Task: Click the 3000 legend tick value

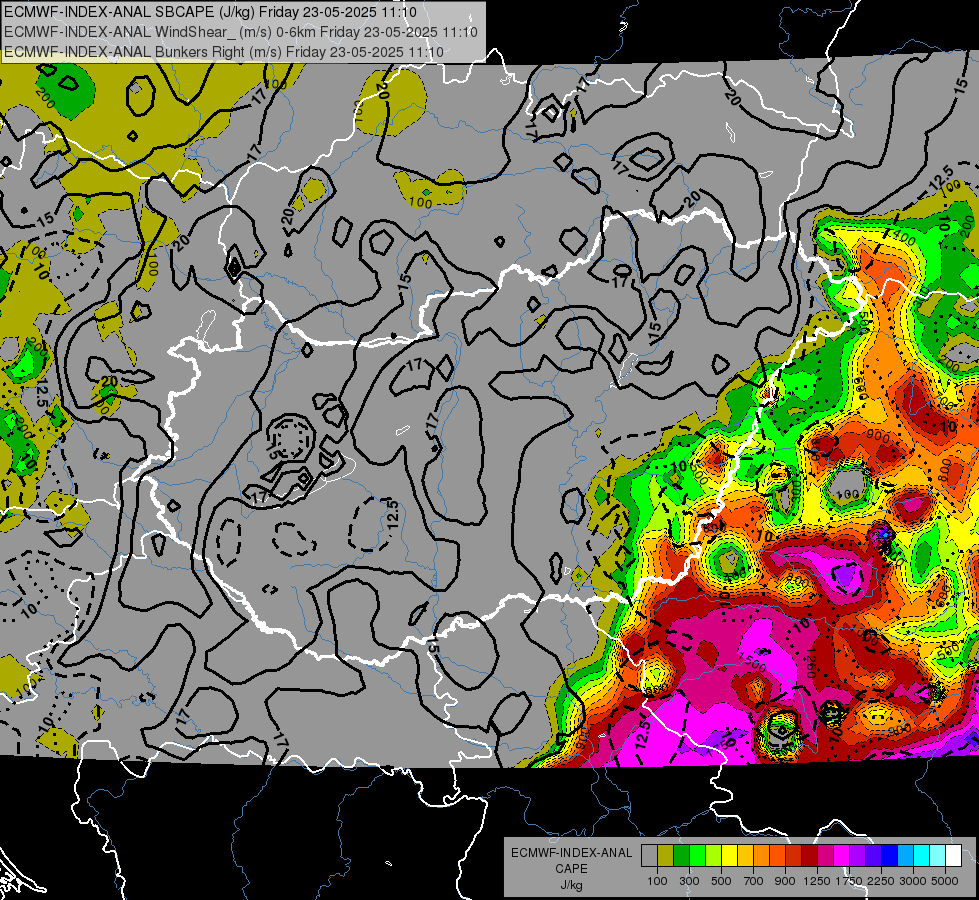Action: pyautogui.click(x=913, y=881)
